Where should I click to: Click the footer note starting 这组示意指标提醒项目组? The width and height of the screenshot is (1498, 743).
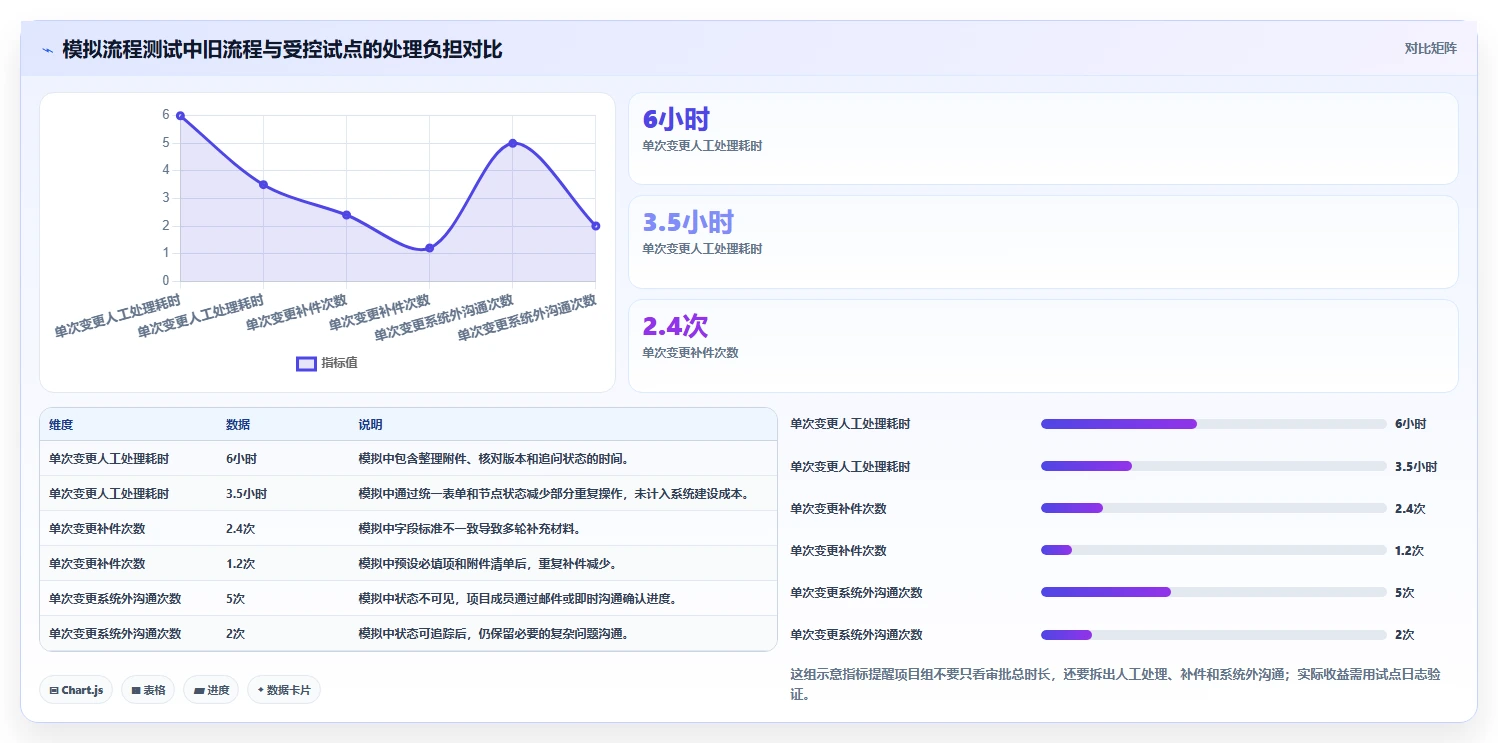click(x=1115, y=684)
